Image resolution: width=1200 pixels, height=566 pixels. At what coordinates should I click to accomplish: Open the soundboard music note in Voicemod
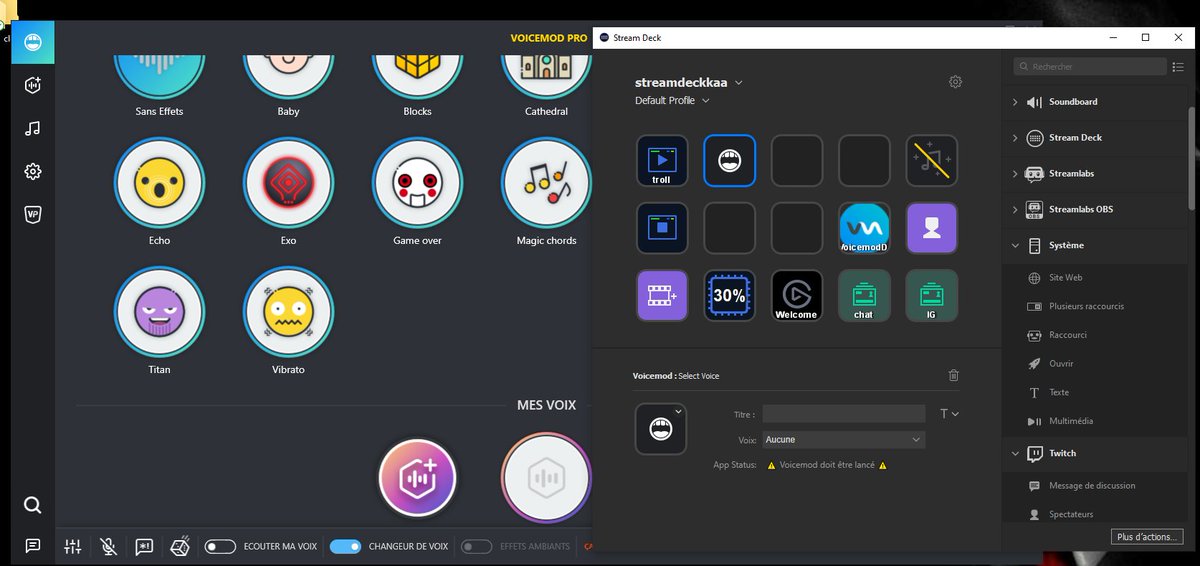tap(33, 128)
